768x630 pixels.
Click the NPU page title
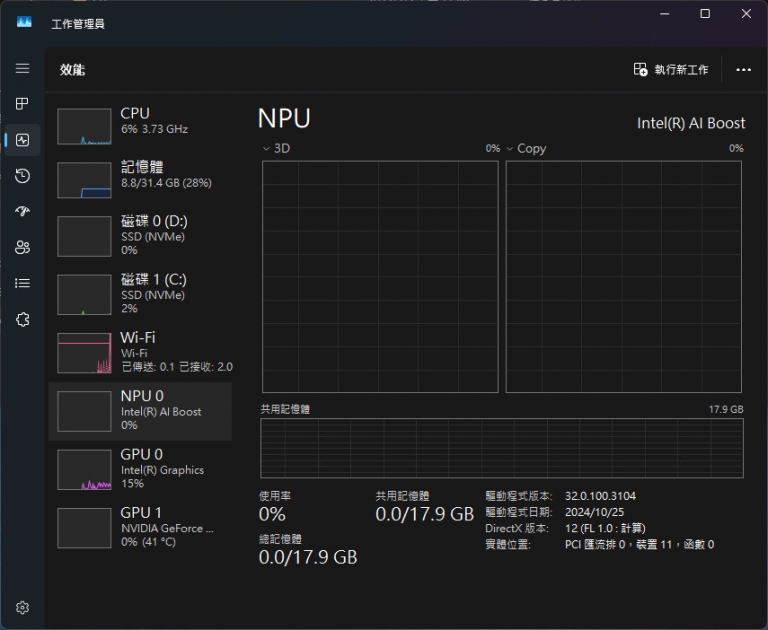[x=284, y=119]
